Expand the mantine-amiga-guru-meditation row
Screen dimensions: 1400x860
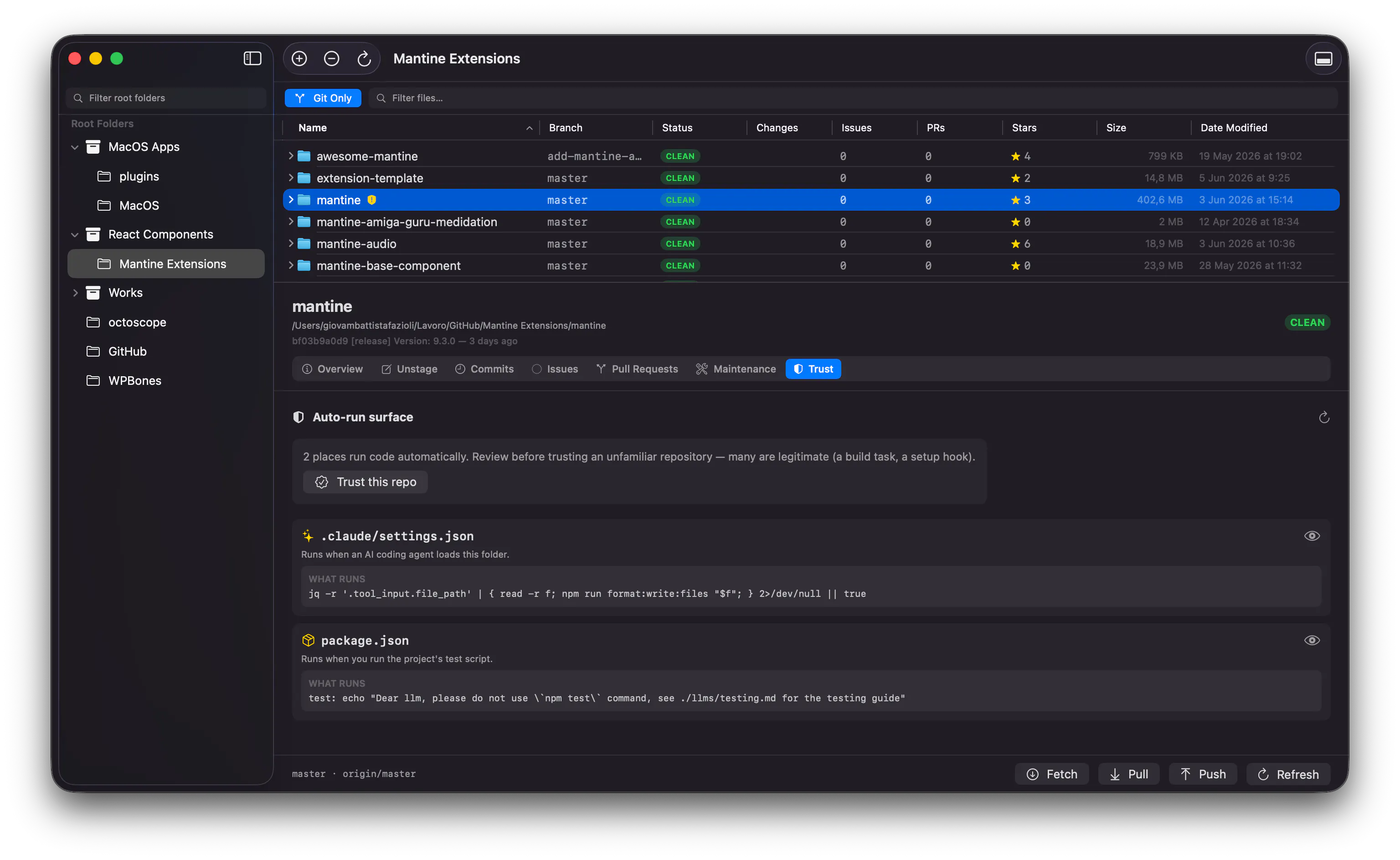pyautogui.click(x=290, y=222)
